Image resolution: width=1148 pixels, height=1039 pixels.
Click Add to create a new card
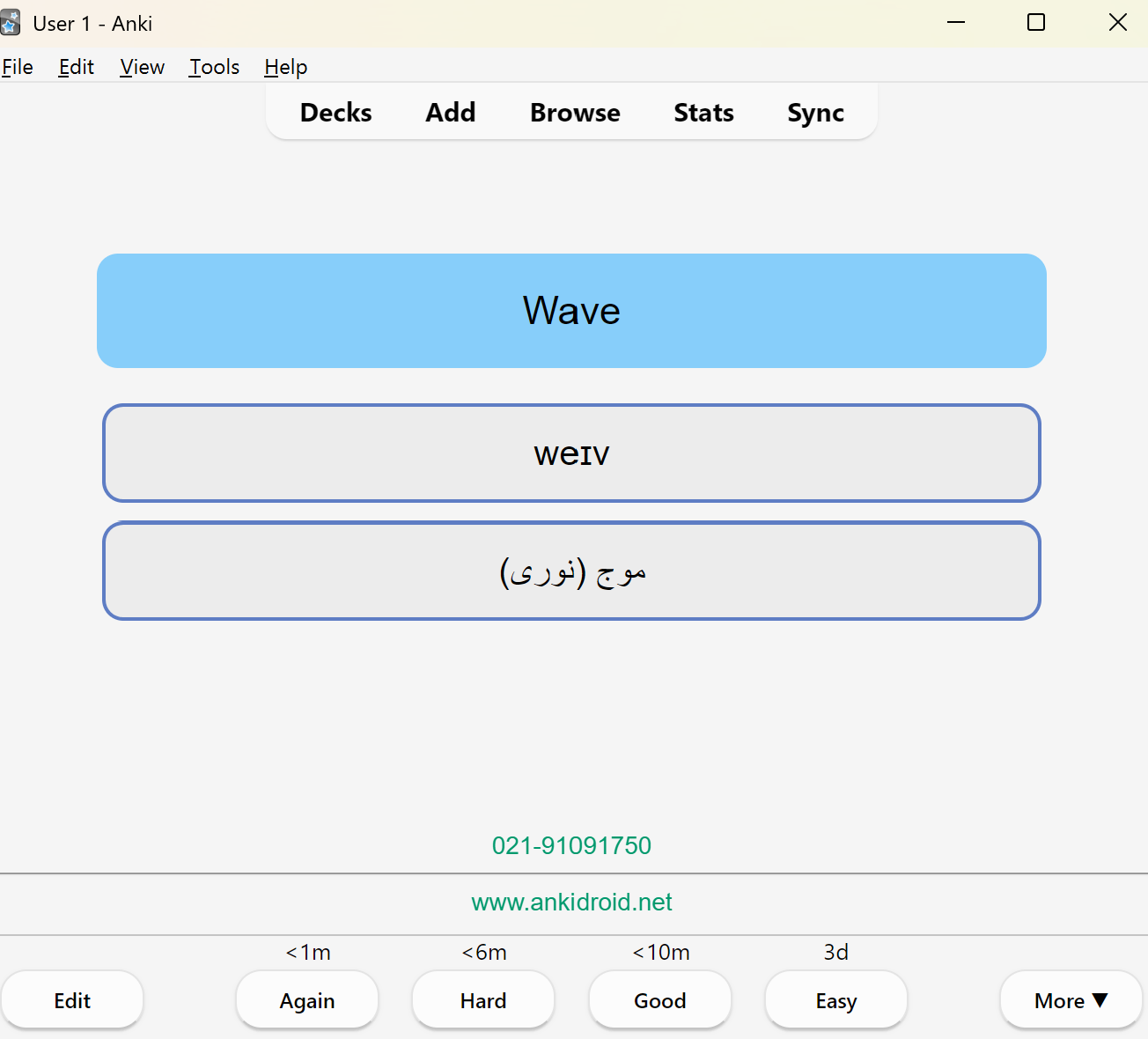451,113
